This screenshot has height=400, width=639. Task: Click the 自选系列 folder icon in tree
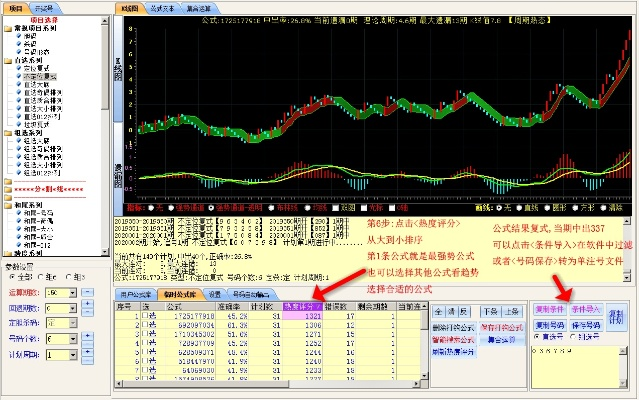(9, 60)
